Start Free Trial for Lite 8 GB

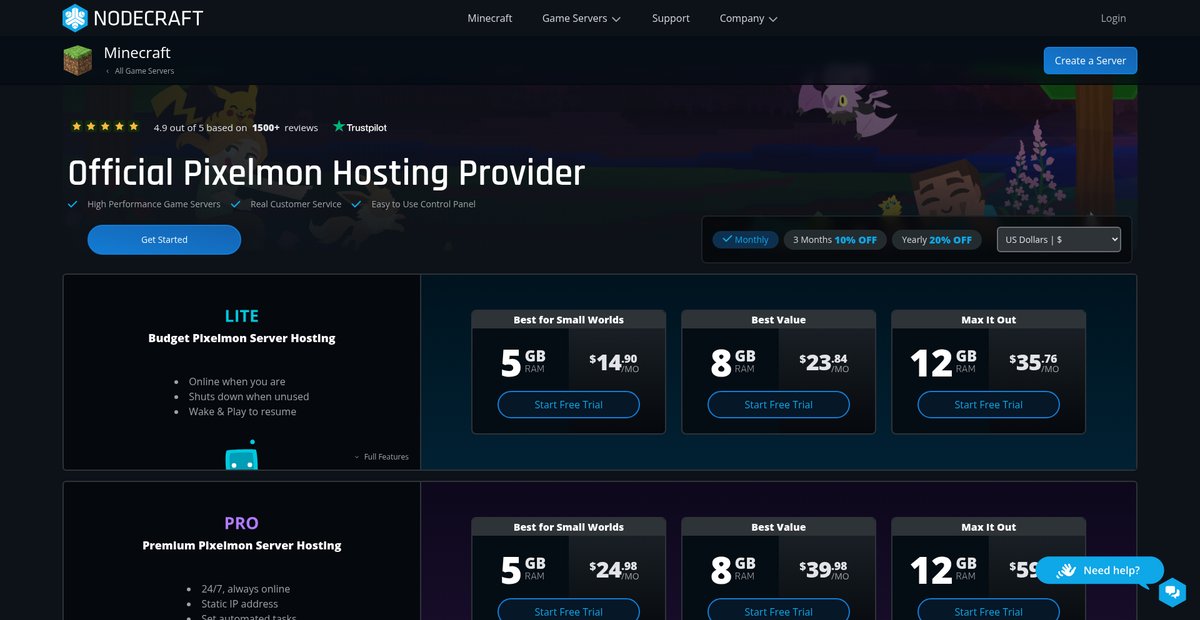click(778, 405)
